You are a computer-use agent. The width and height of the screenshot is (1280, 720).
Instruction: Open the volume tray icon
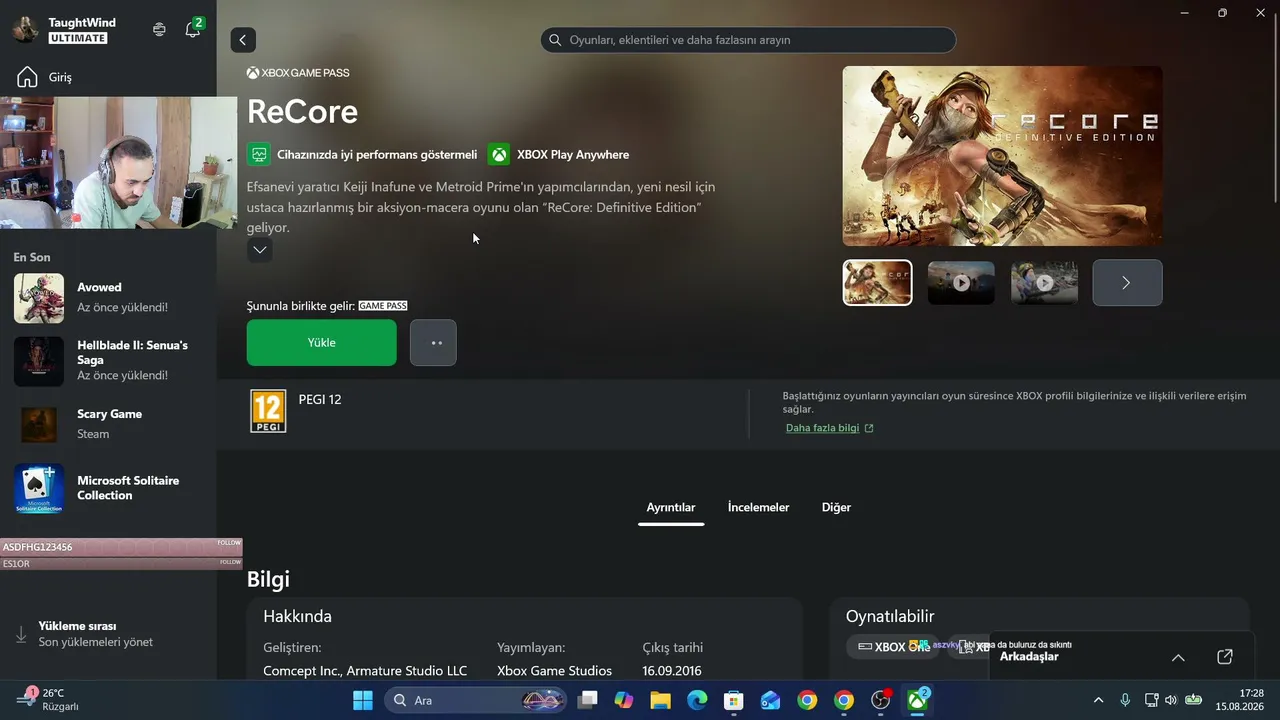[x=1171, y=700]
